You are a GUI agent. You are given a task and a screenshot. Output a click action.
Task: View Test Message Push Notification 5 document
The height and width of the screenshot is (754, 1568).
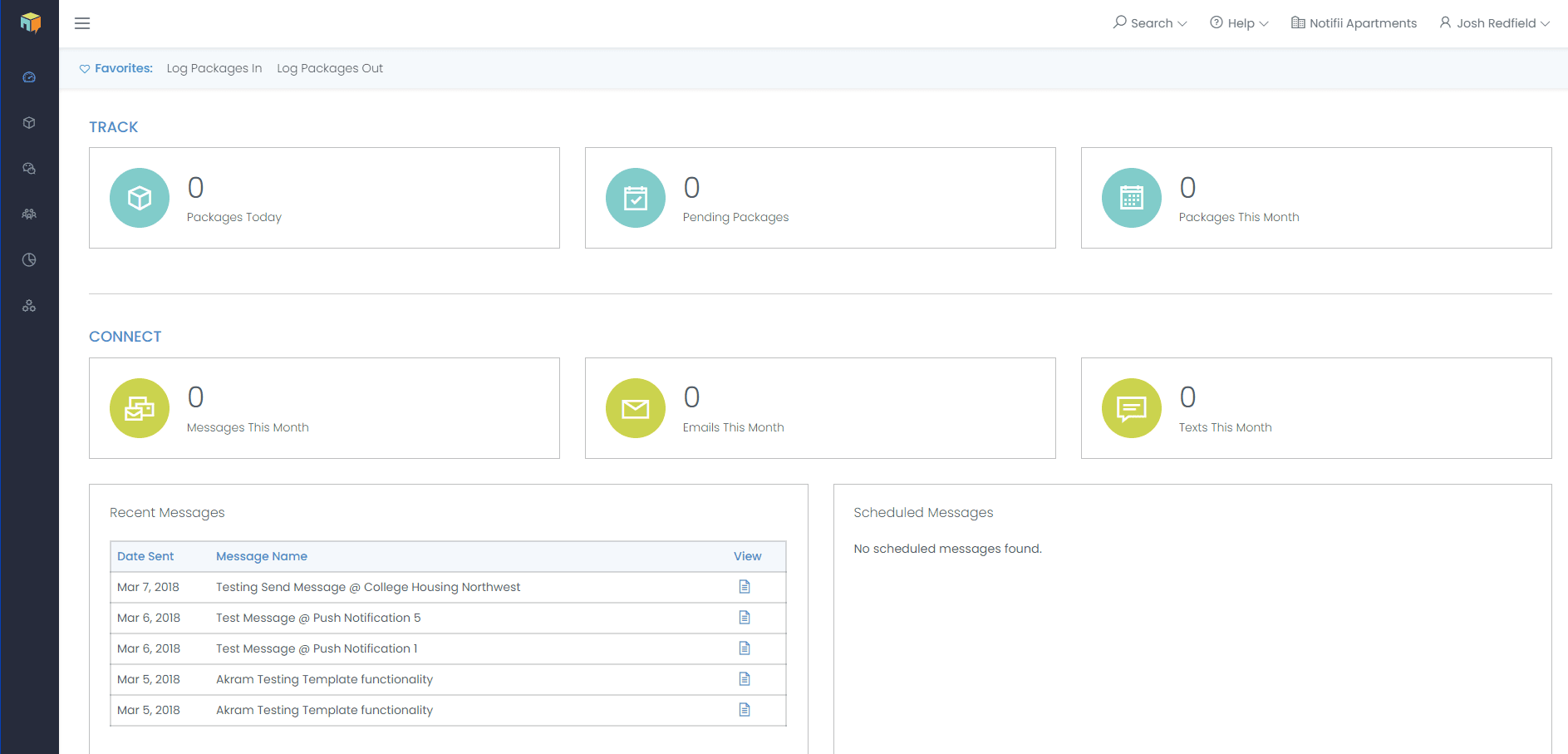745,618
